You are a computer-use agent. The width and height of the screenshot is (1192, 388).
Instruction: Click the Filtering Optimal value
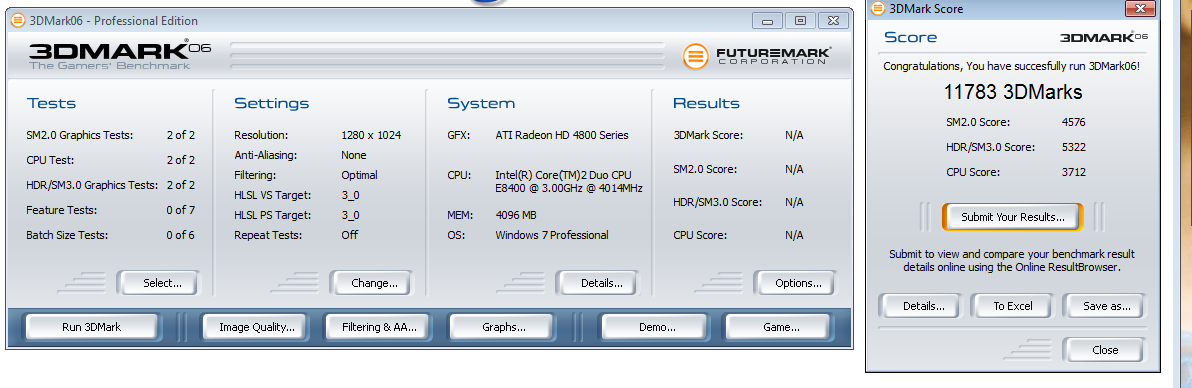(359, 175)
